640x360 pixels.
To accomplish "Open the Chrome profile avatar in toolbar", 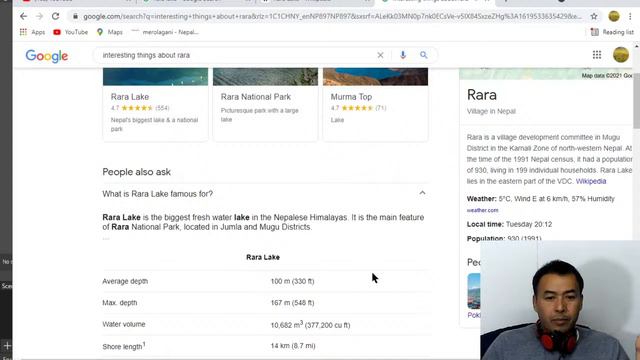I will tap(614, 16).
